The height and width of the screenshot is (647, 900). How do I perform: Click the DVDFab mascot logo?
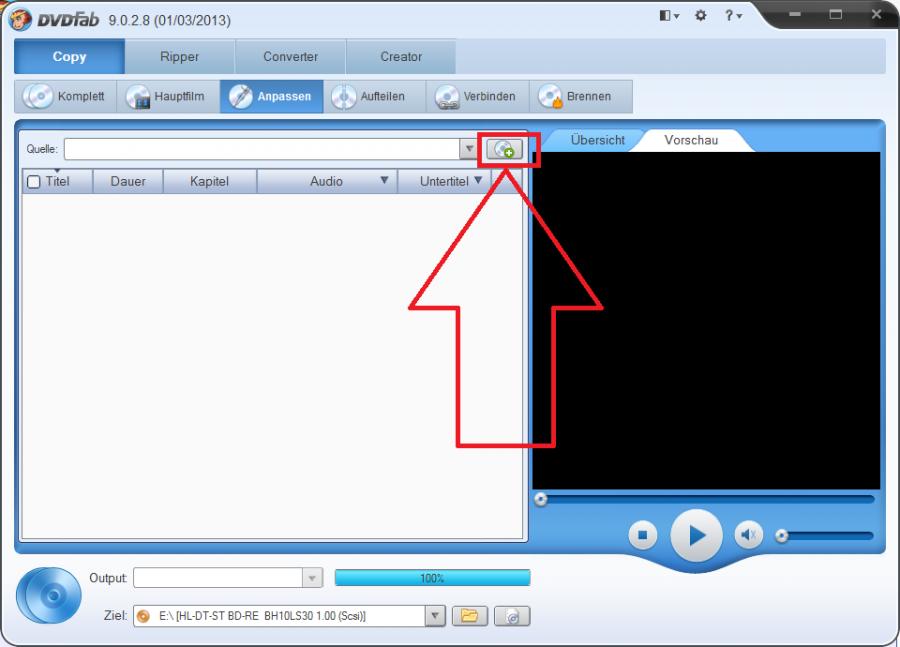[x=20, y=20]
